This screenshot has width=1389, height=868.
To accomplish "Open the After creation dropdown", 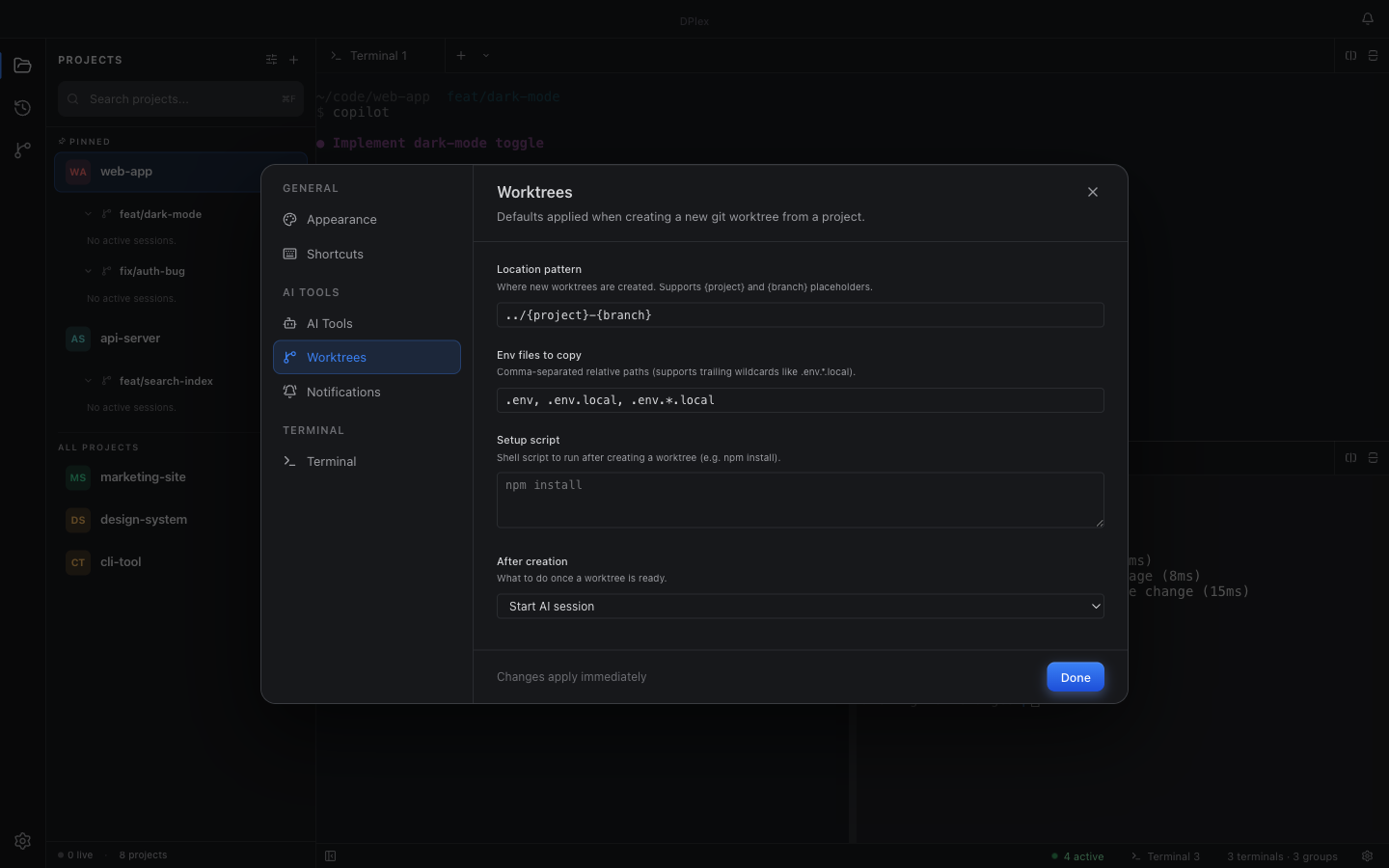I will 800,607.
